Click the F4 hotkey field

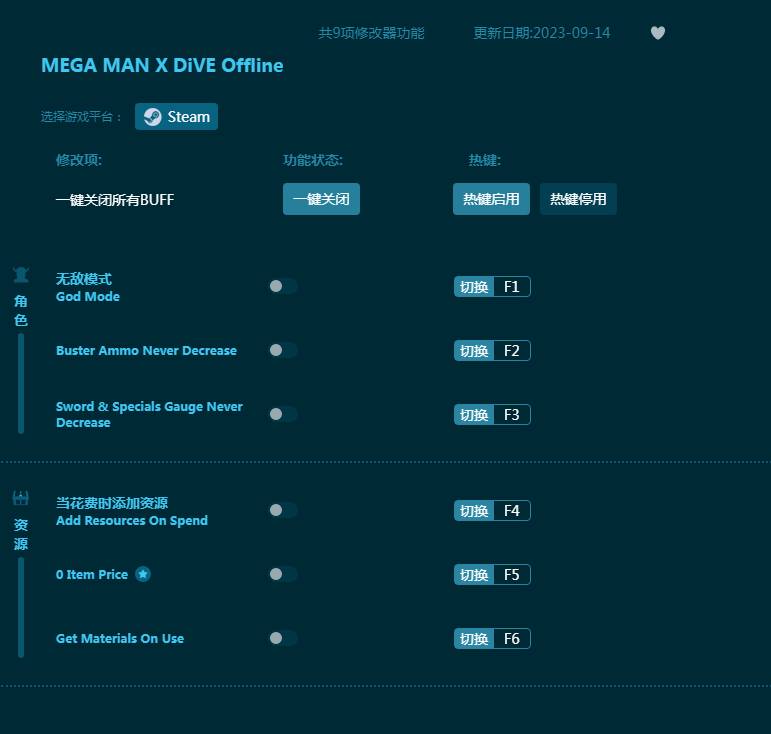pos(512,510)
